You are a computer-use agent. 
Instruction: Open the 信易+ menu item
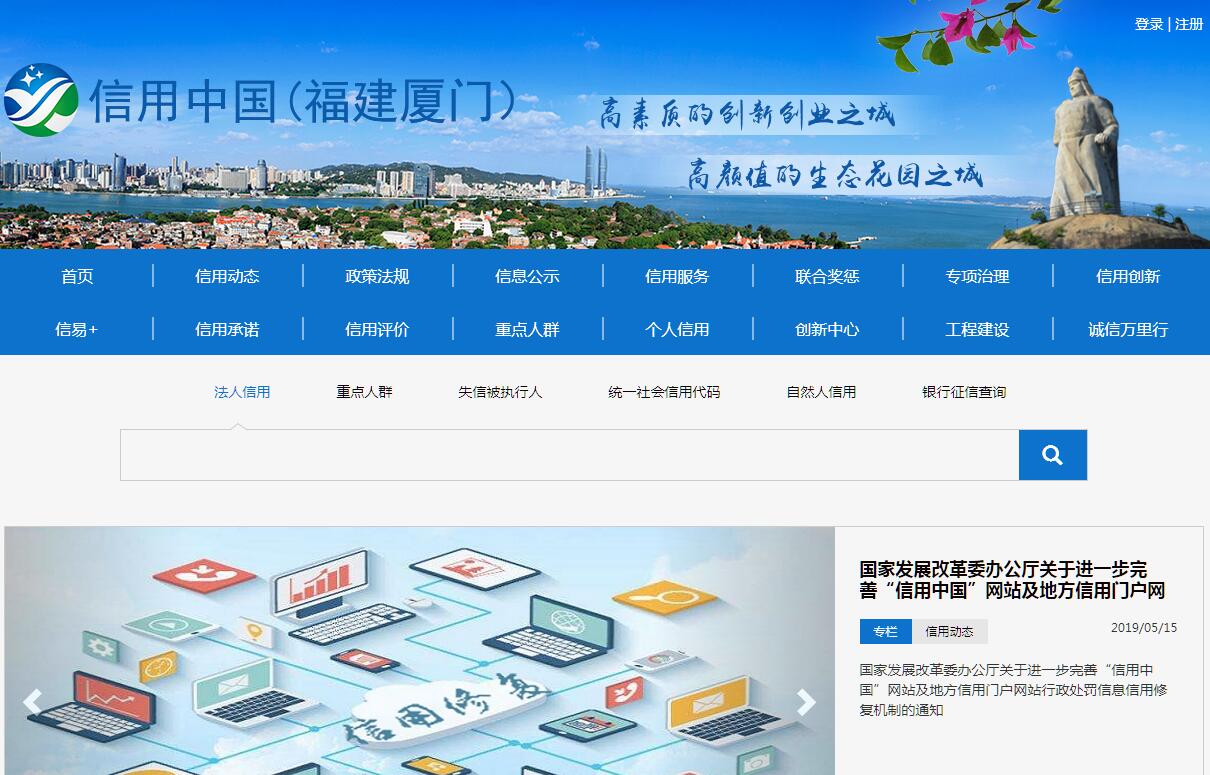click(77, 329)
